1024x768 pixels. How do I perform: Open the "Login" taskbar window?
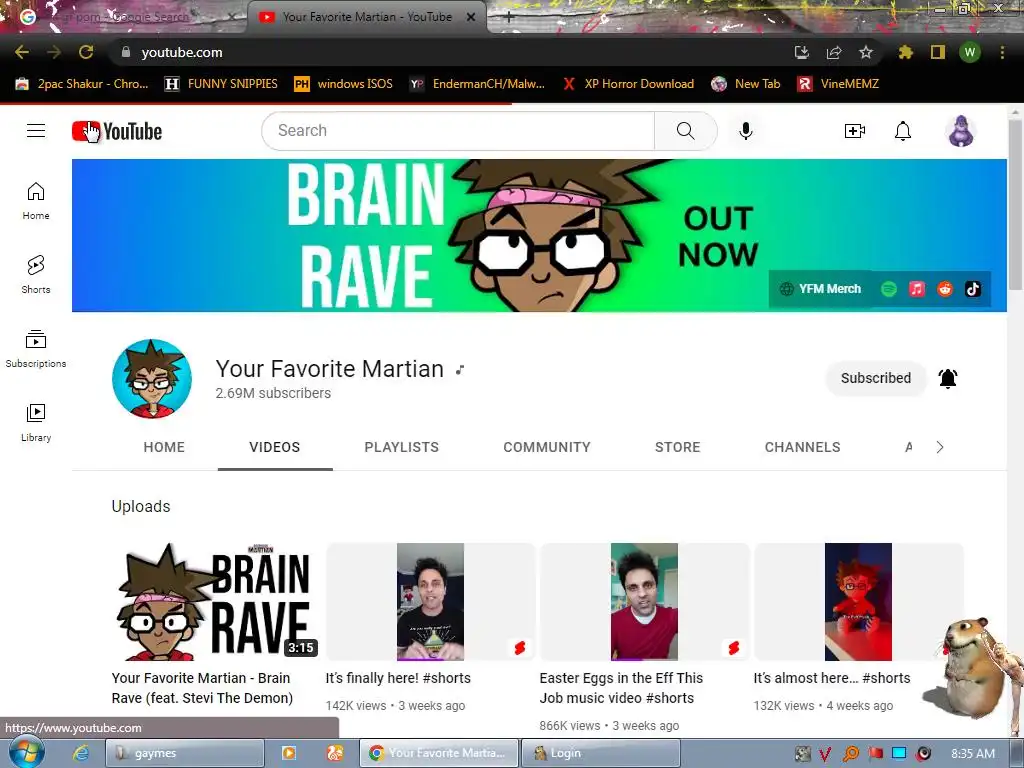point(601,753)
